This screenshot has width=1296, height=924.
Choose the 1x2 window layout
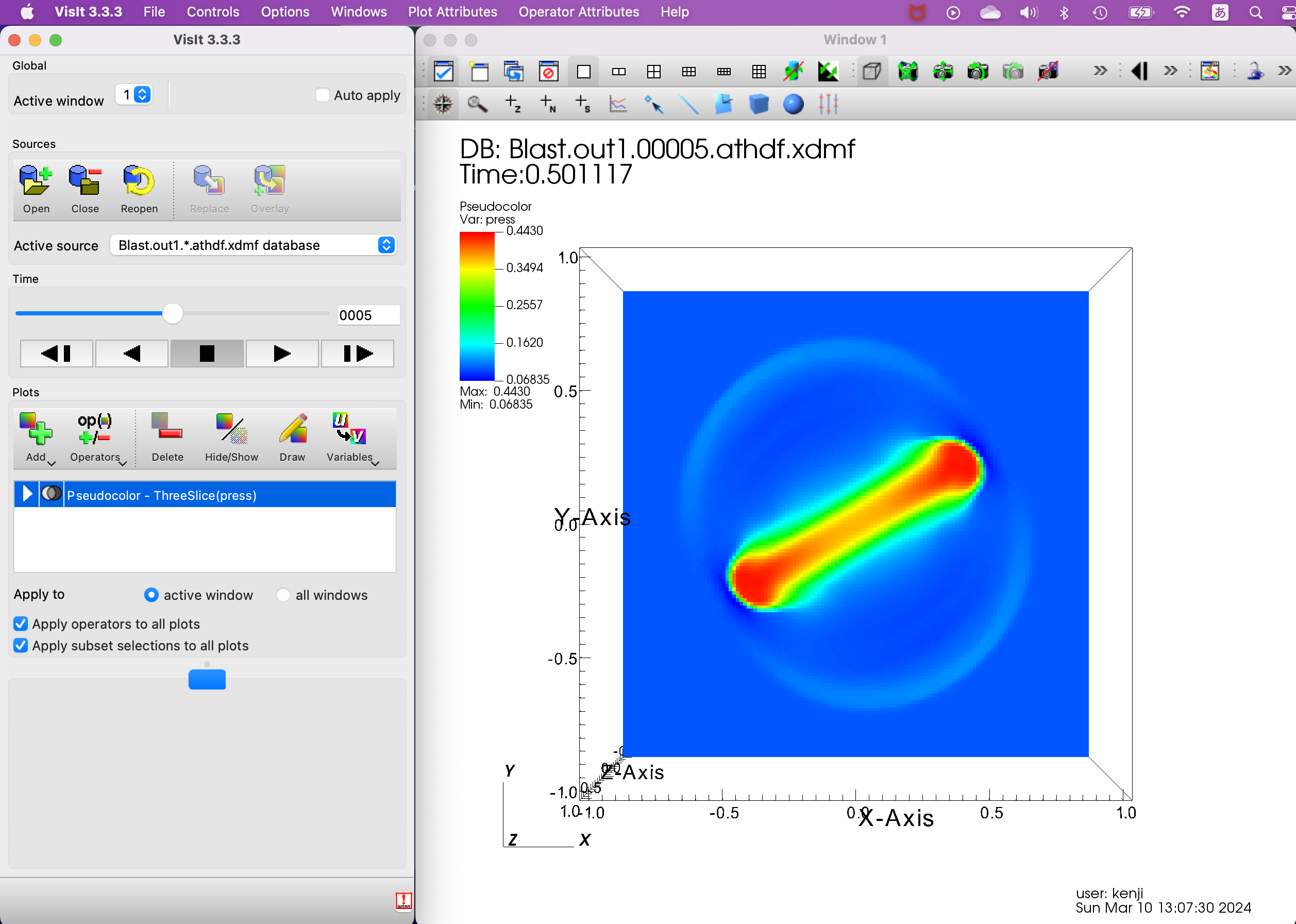tap(618, 72)
